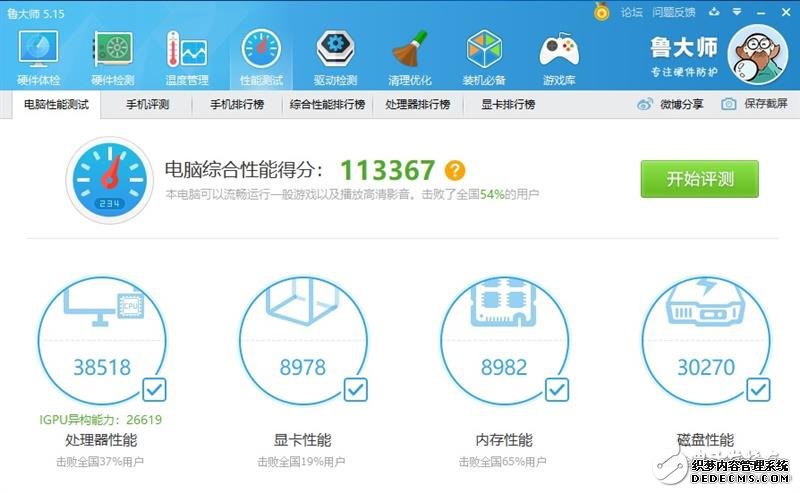Switch to the 综合性能排行榜 tab
This screenshot has height=493, width=800.
coord(327,105)
